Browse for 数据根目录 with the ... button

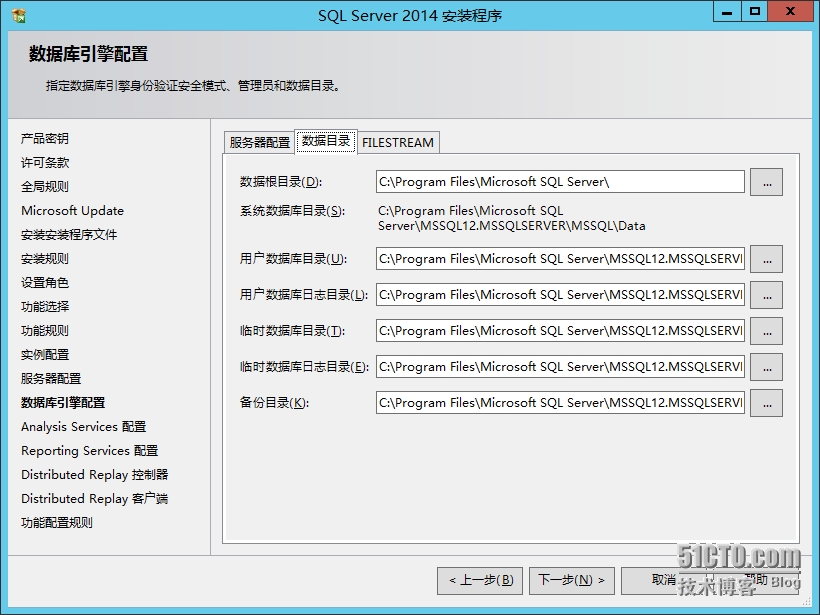pos(766,182)
